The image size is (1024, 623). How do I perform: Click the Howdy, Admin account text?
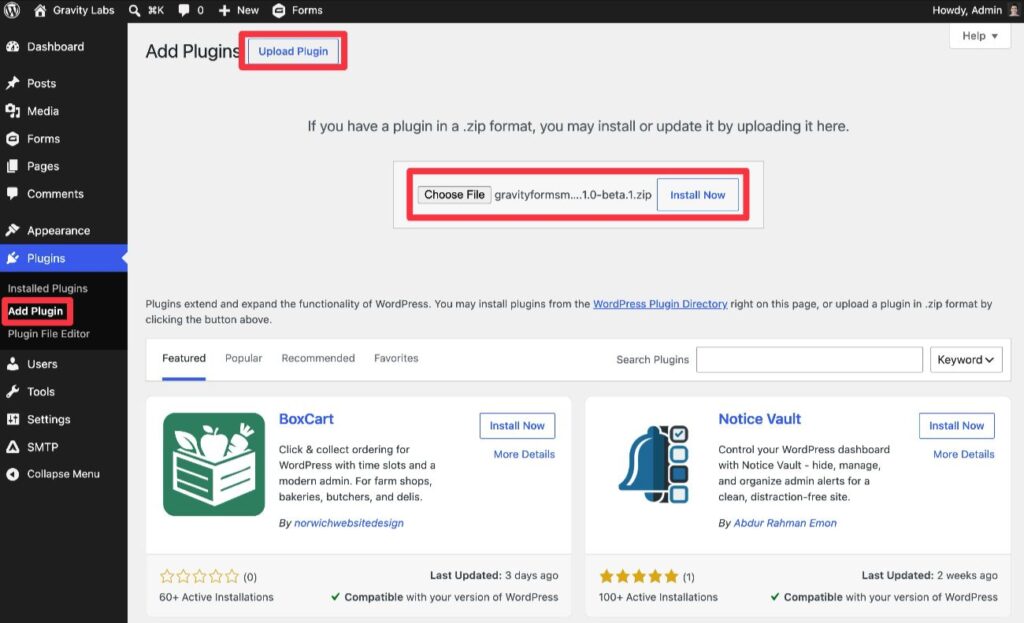tap(967, 10)
